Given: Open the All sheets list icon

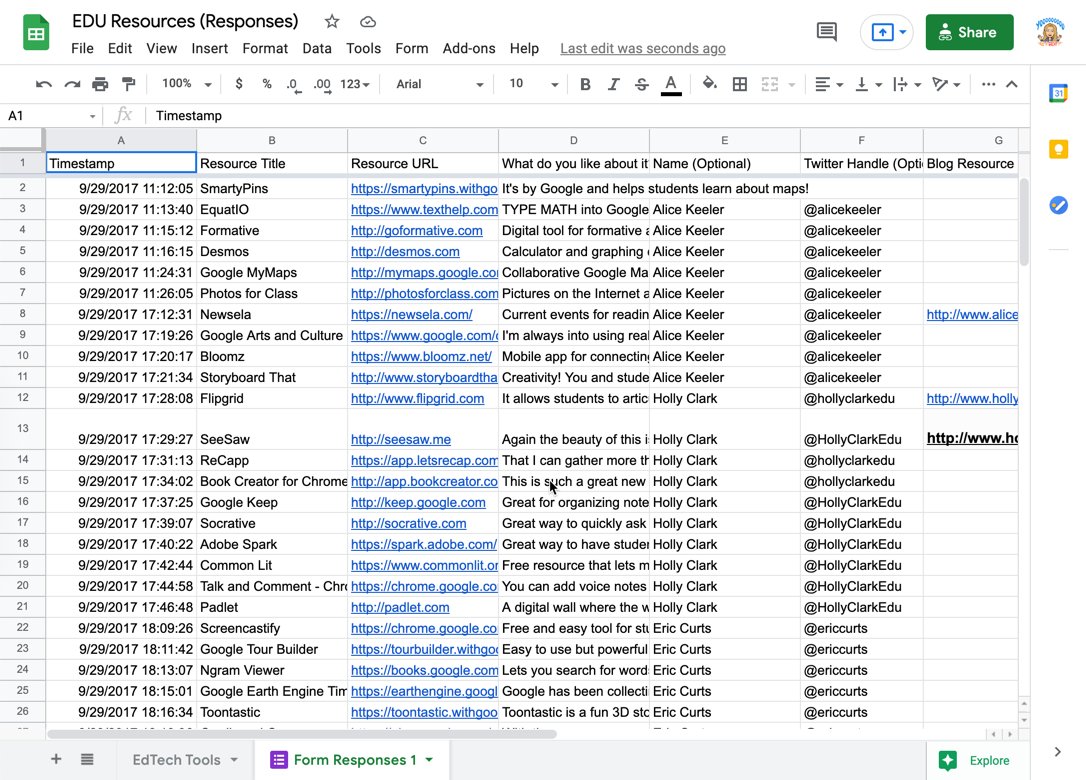Looking at the screenshot, I should [x=87, y=759].
